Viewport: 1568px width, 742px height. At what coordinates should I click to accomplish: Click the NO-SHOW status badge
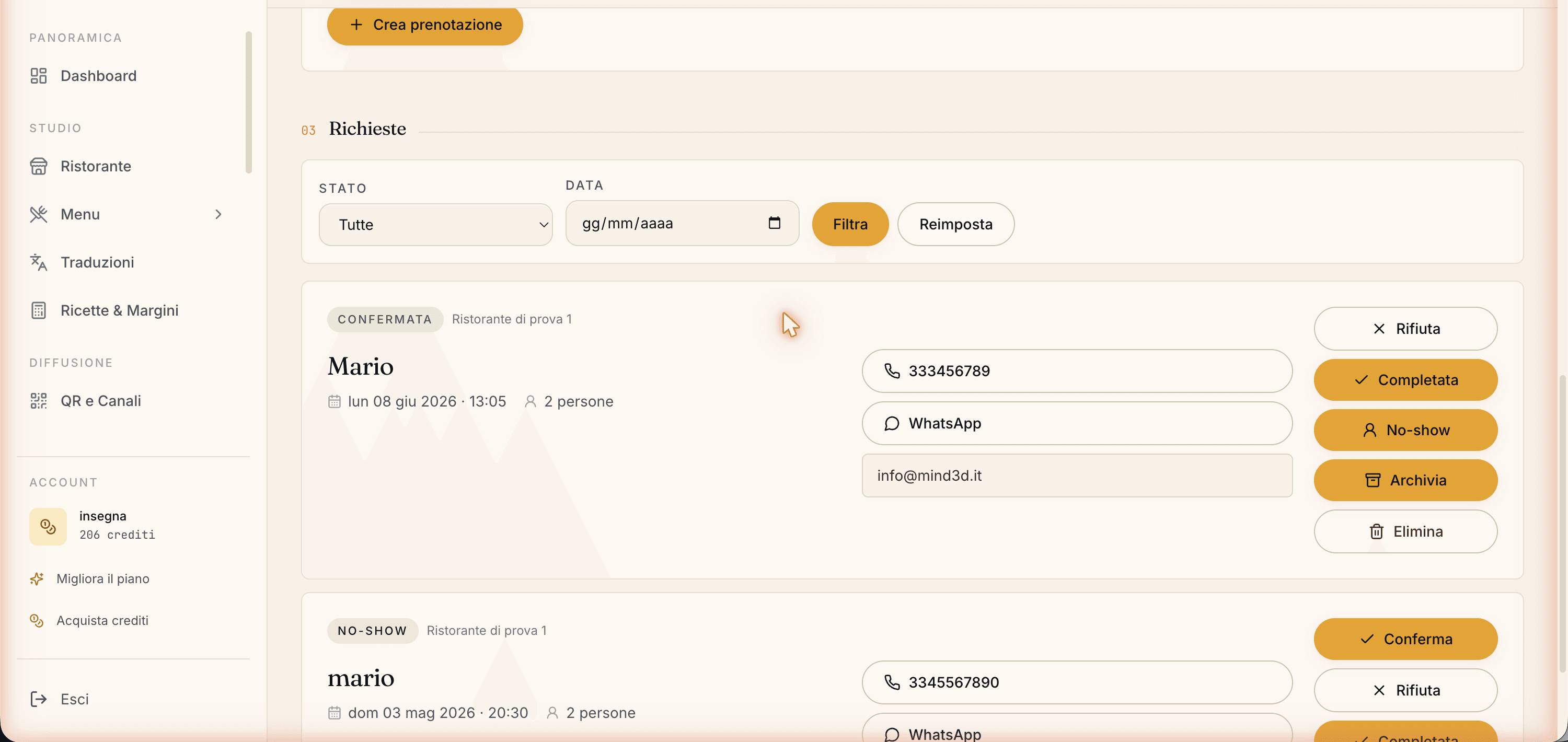click(x=373, y=631)
